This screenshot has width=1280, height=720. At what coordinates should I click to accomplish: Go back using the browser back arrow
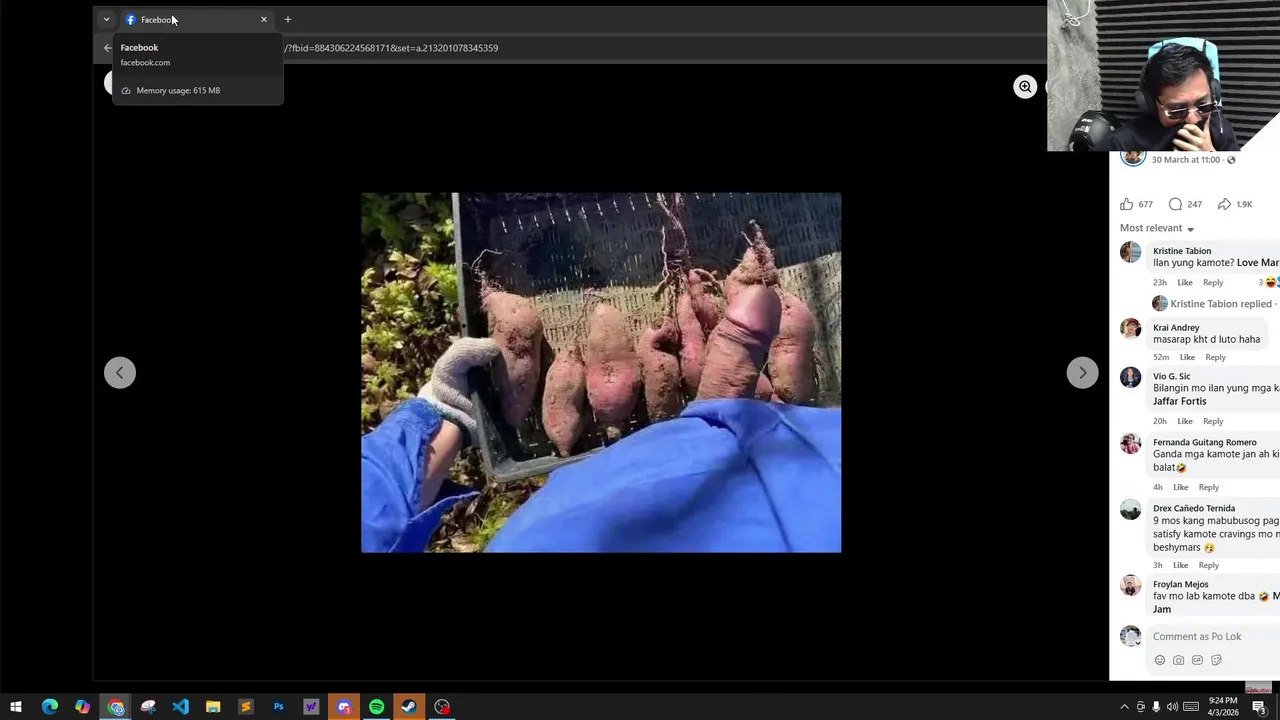coord(108,47)
